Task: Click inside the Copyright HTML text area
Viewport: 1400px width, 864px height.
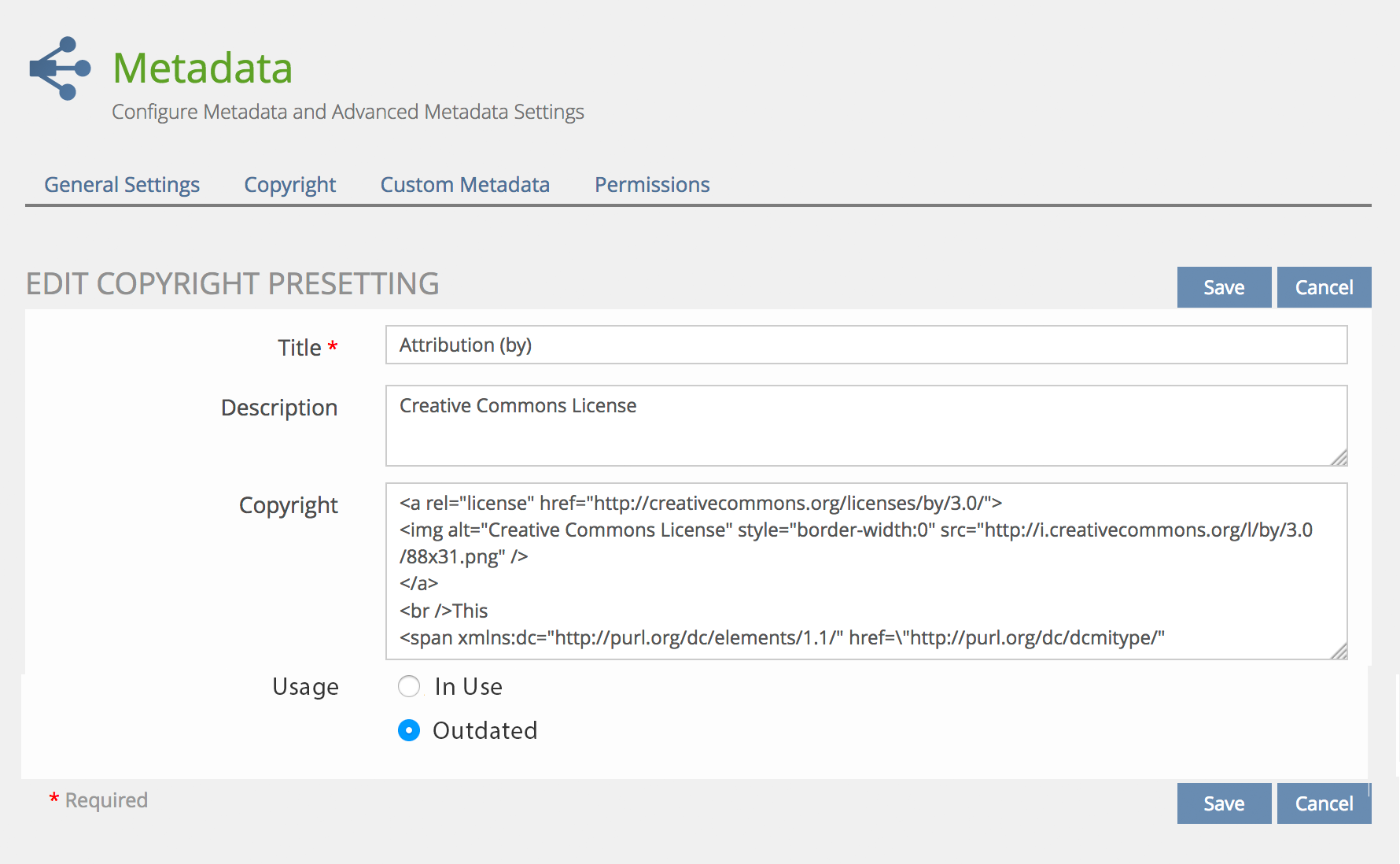Action: [865, 570]
